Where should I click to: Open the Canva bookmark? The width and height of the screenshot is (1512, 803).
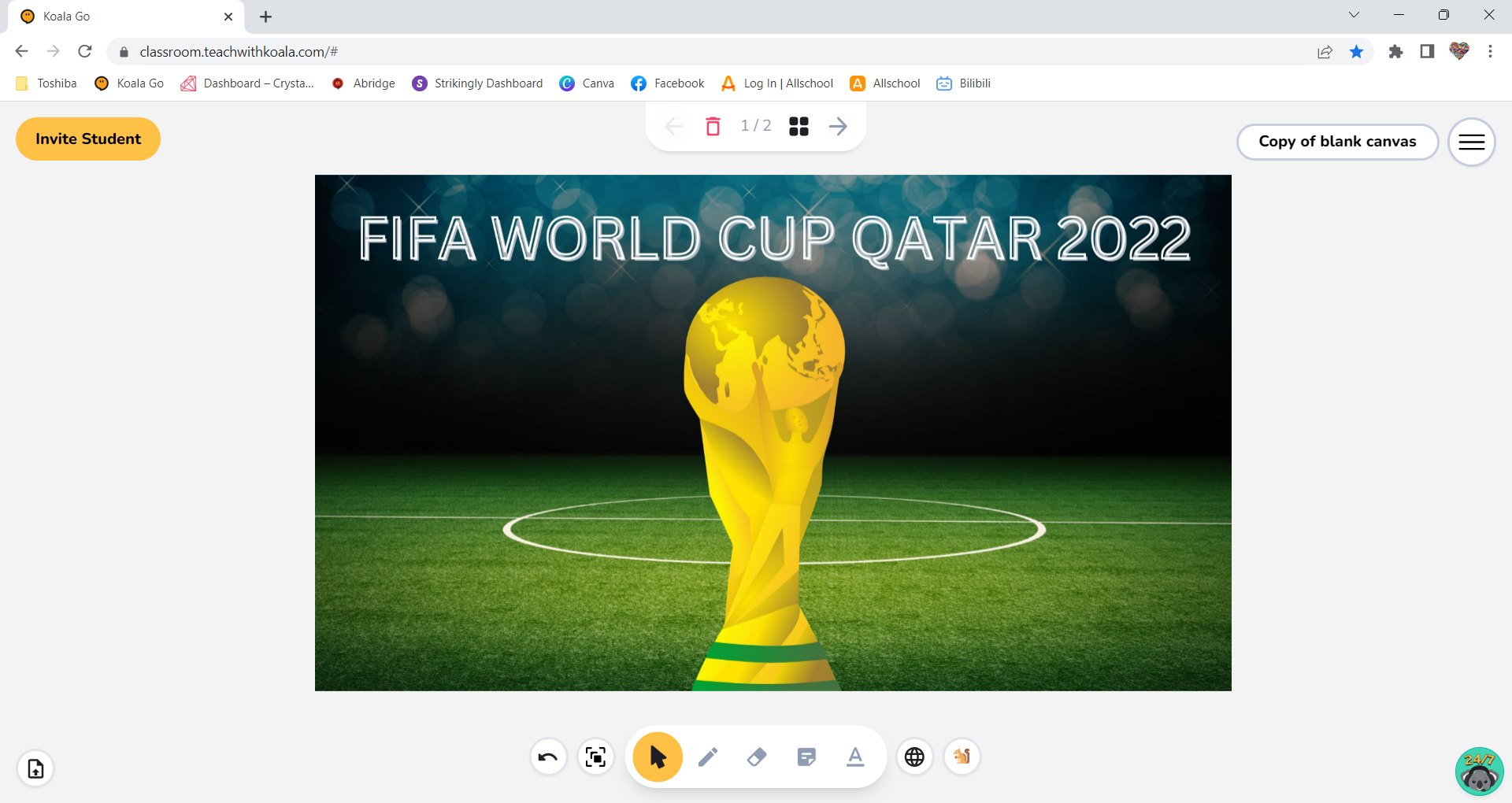click(x=587, y=83)
